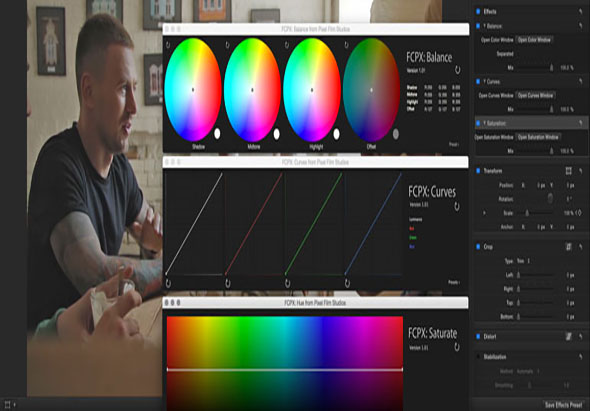Screen dimensions: 590x411
Task: Add keyframe for Scale
Action: [x=579, y=213]
